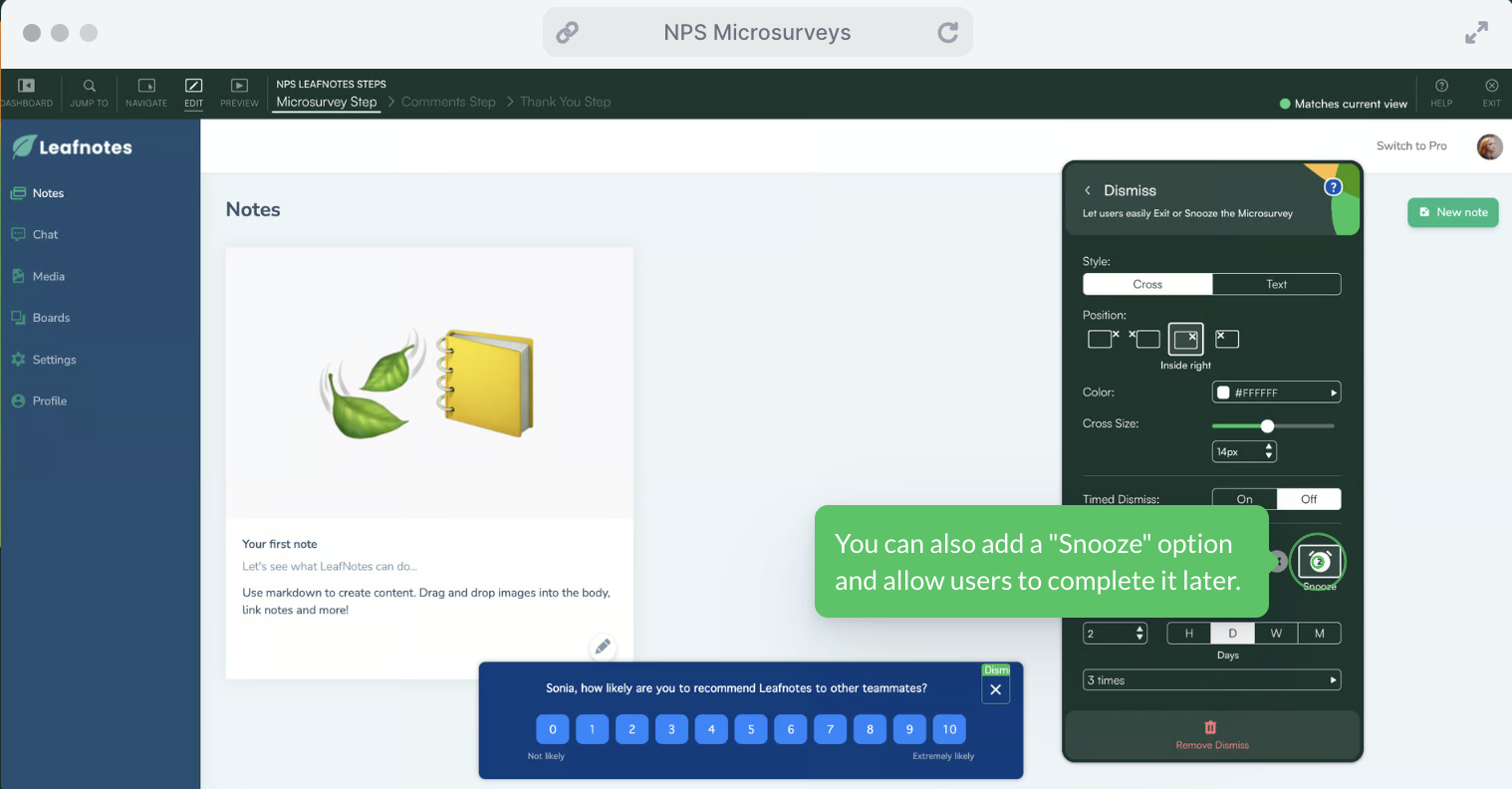This screenshot has width=1512, height=789.
Task: Select rating 8 in survey
Action: (x=870, y=729)
